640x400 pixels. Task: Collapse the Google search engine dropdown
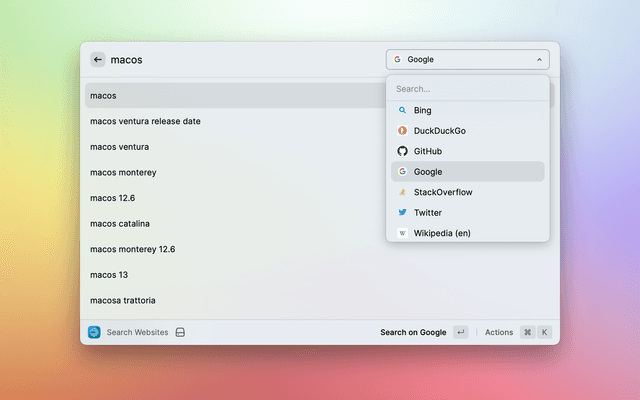click(467, 59)
